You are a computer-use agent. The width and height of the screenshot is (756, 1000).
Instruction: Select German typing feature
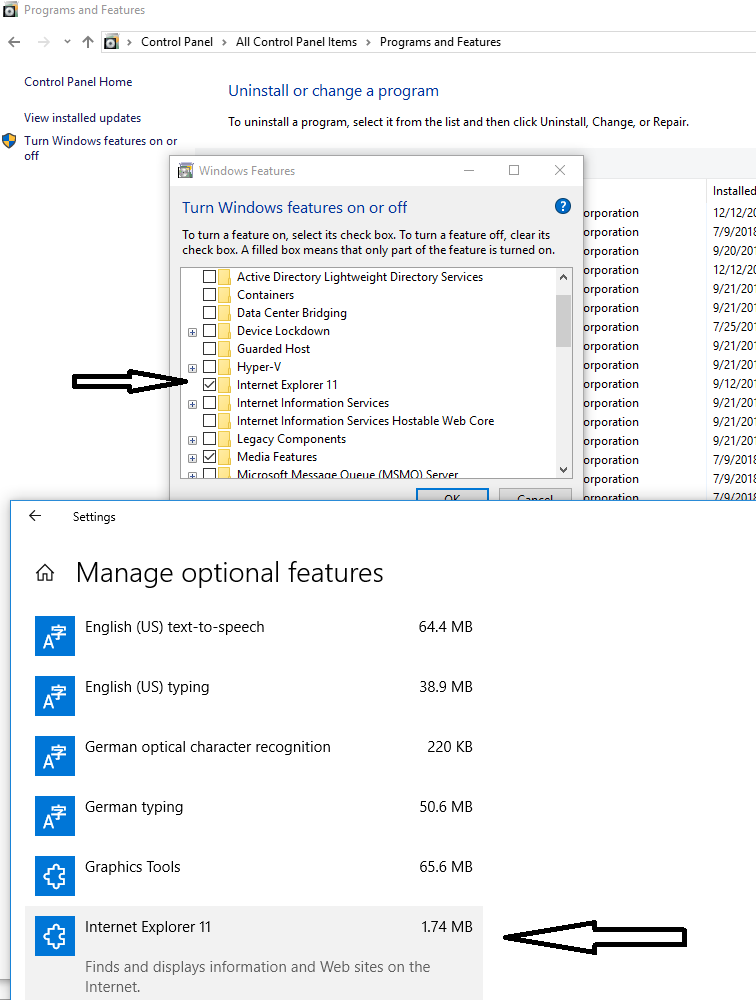click(254, 816)
